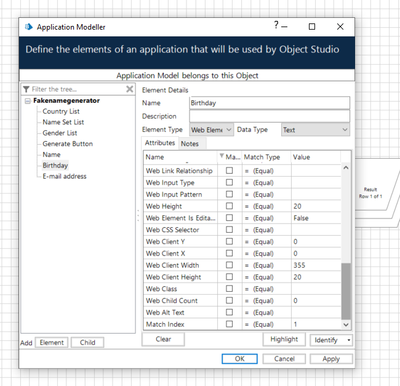This screenshot has height=386, width=400.
Task: Maximize the Application Modeller window
Action: (312, 27)
